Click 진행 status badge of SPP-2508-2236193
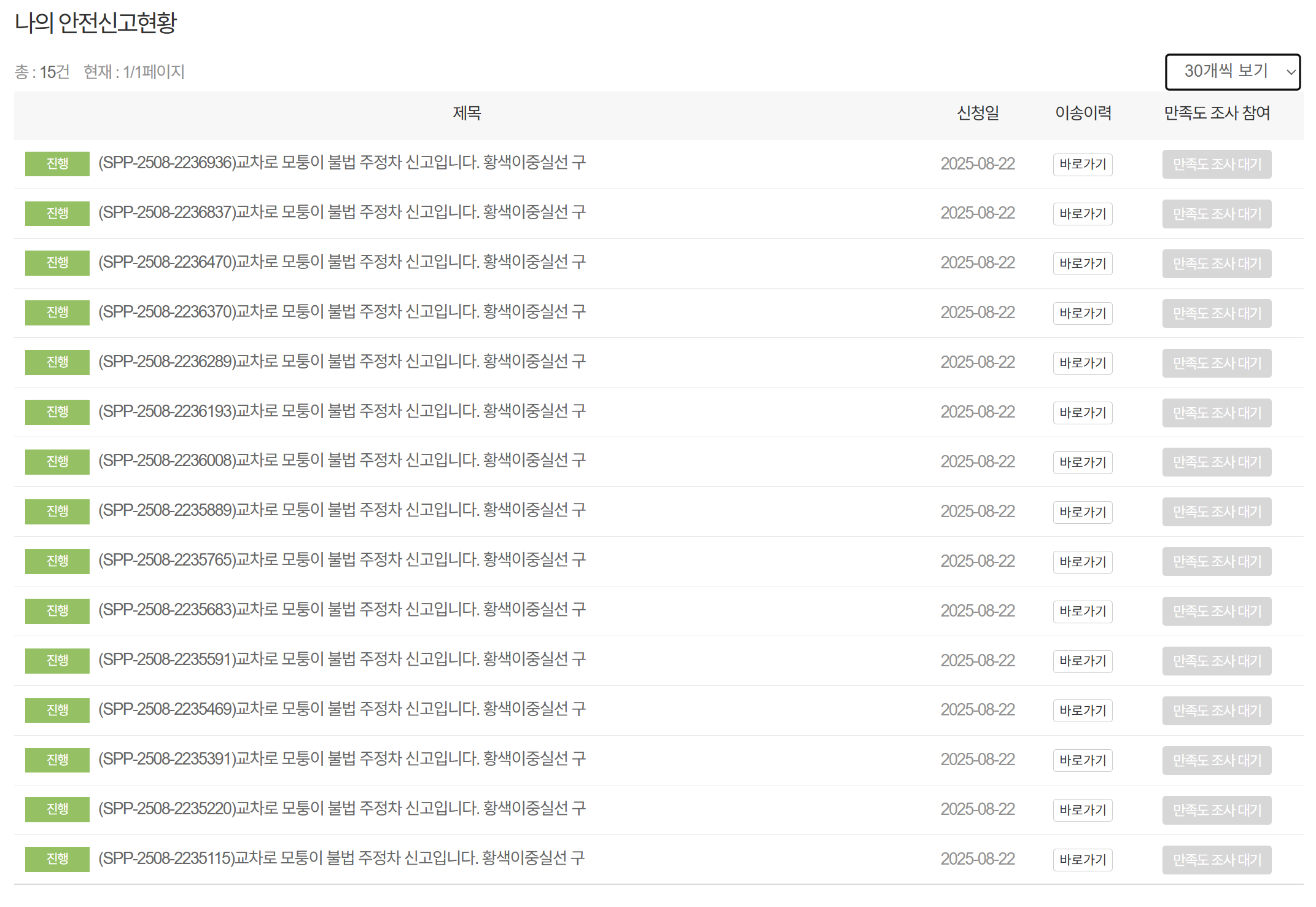The width and height of the screenshot is (1316, 907). tap(57, 411)
